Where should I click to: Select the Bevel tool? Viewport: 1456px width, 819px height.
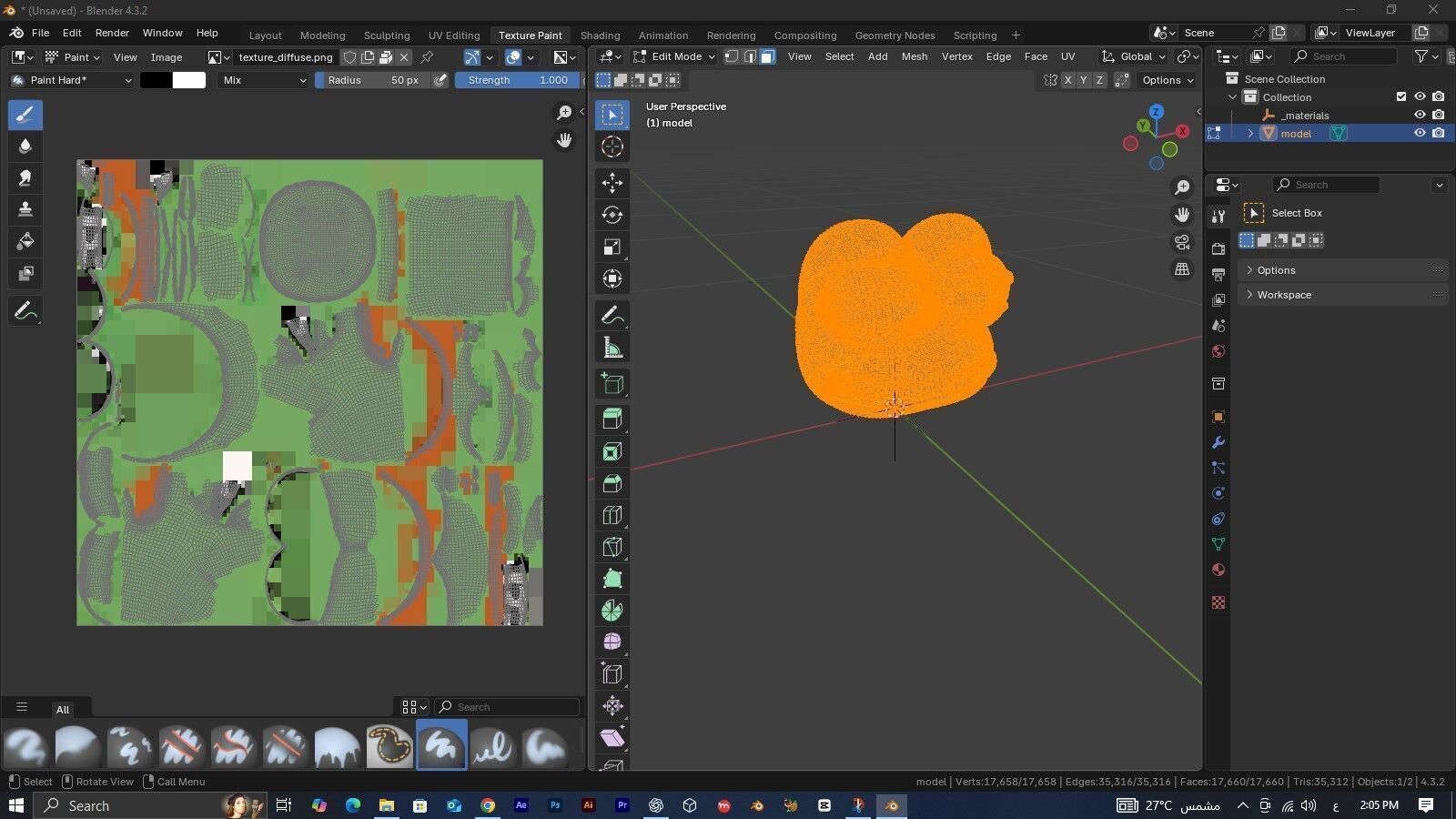coord(612,483)
